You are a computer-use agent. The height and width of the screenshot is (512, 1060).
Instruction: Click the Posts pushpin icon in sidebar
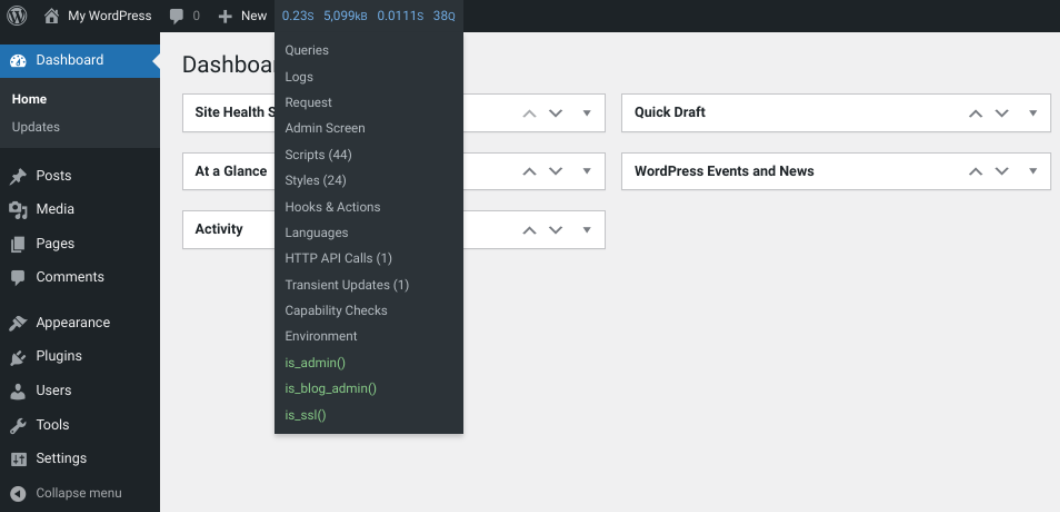18,176
